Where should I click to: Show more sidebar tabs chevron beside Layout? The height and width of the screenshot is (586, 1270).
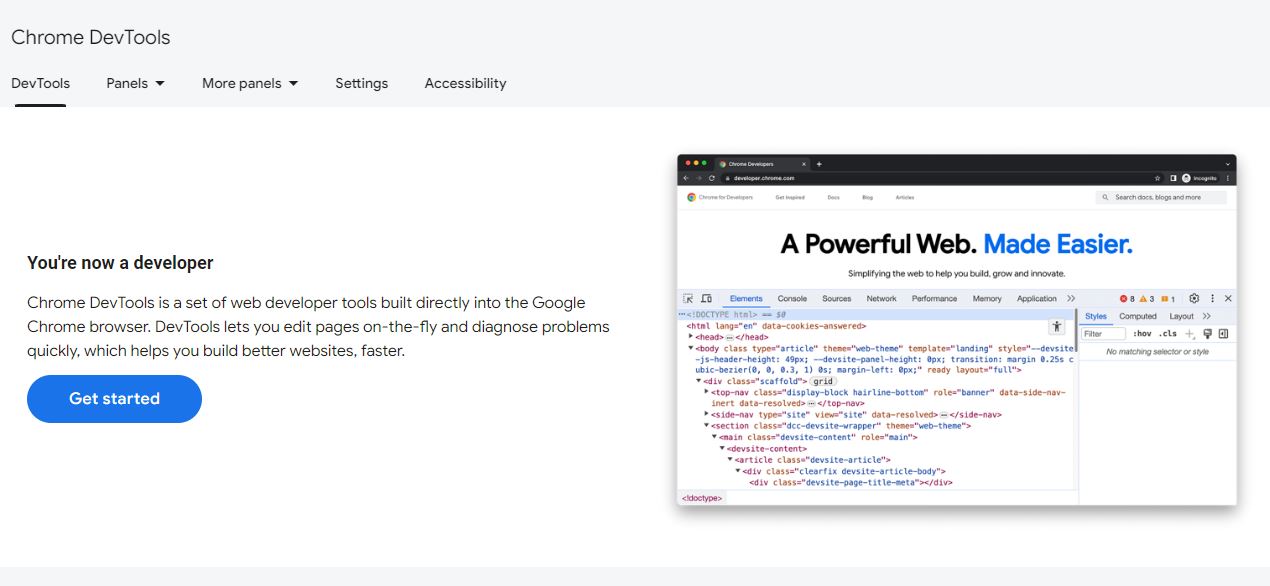tap(1207, 316)
